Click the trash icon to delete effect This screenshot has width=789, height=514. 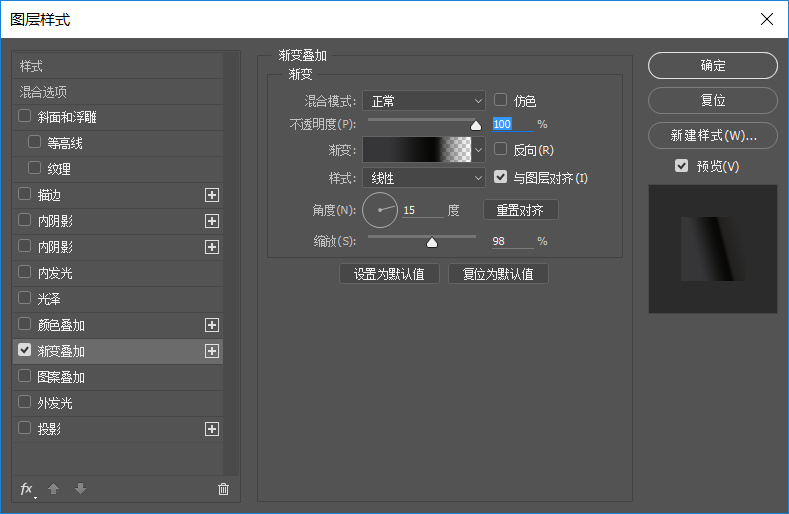223,489
